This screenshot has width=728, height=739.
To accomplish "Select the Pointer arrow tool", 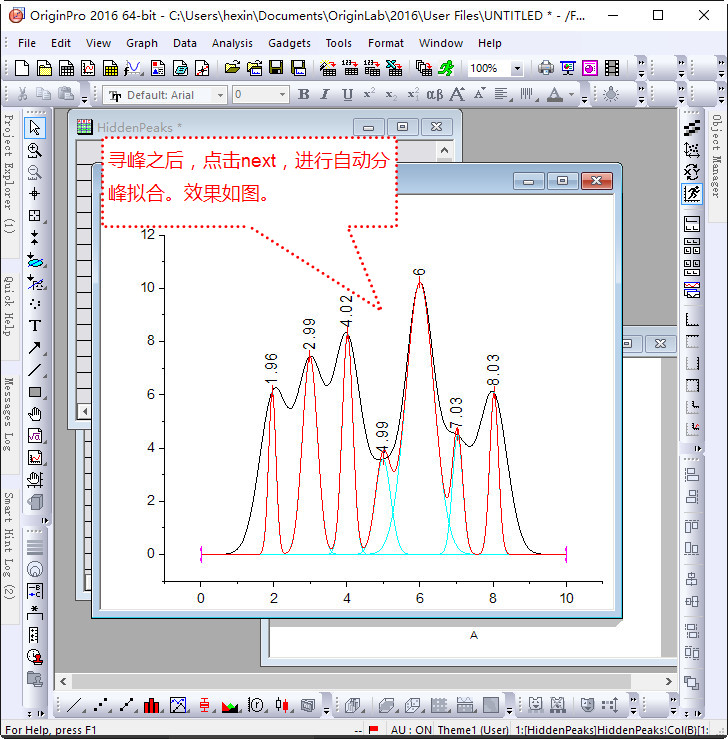I will click(35, 127).
